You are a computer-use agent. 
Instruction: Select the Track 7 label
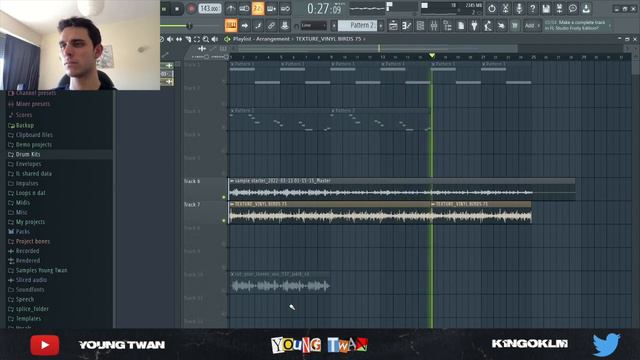pyautogui.click(x=192, y=204)
